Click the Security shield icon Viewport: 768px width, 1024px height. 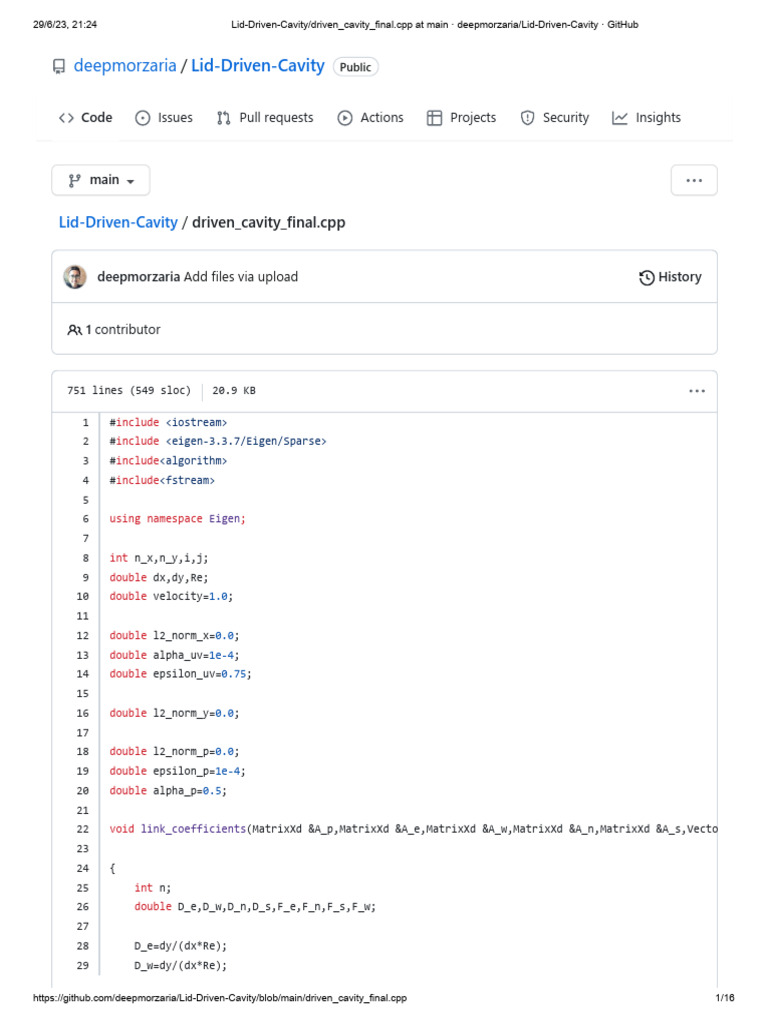[527, 118]
